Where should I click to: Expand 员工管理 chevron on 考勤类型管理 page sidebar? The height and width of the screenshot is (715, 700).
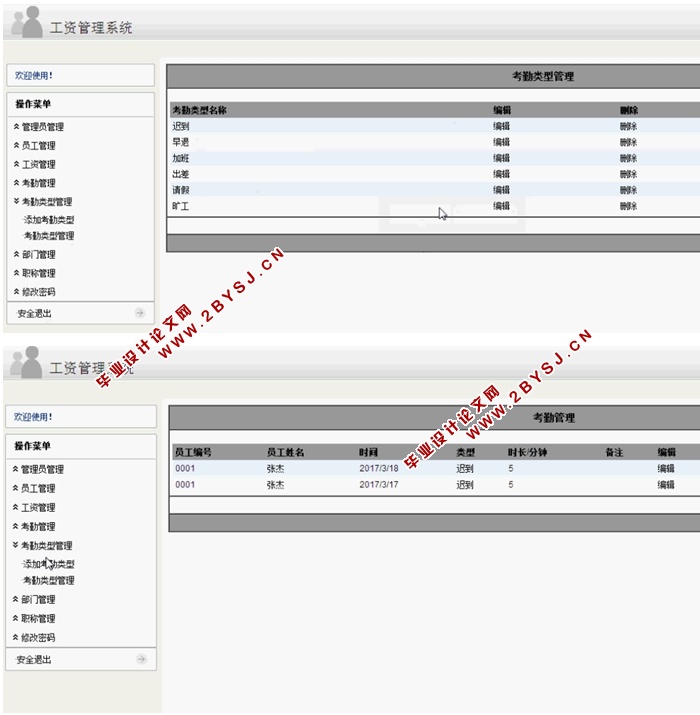point(16,145)
